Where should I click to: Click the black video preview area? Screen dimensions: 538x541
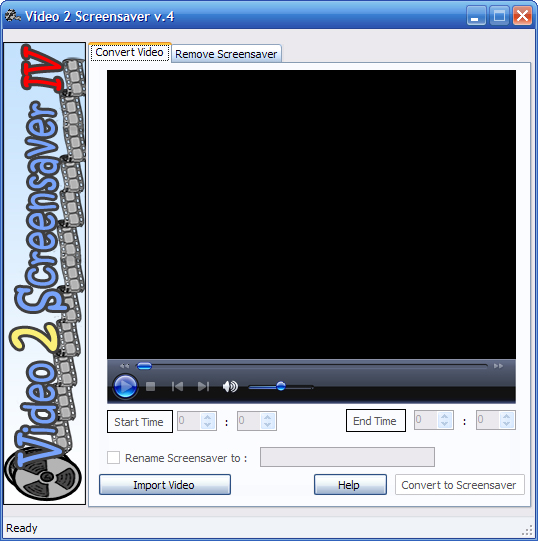pos(311,215)
